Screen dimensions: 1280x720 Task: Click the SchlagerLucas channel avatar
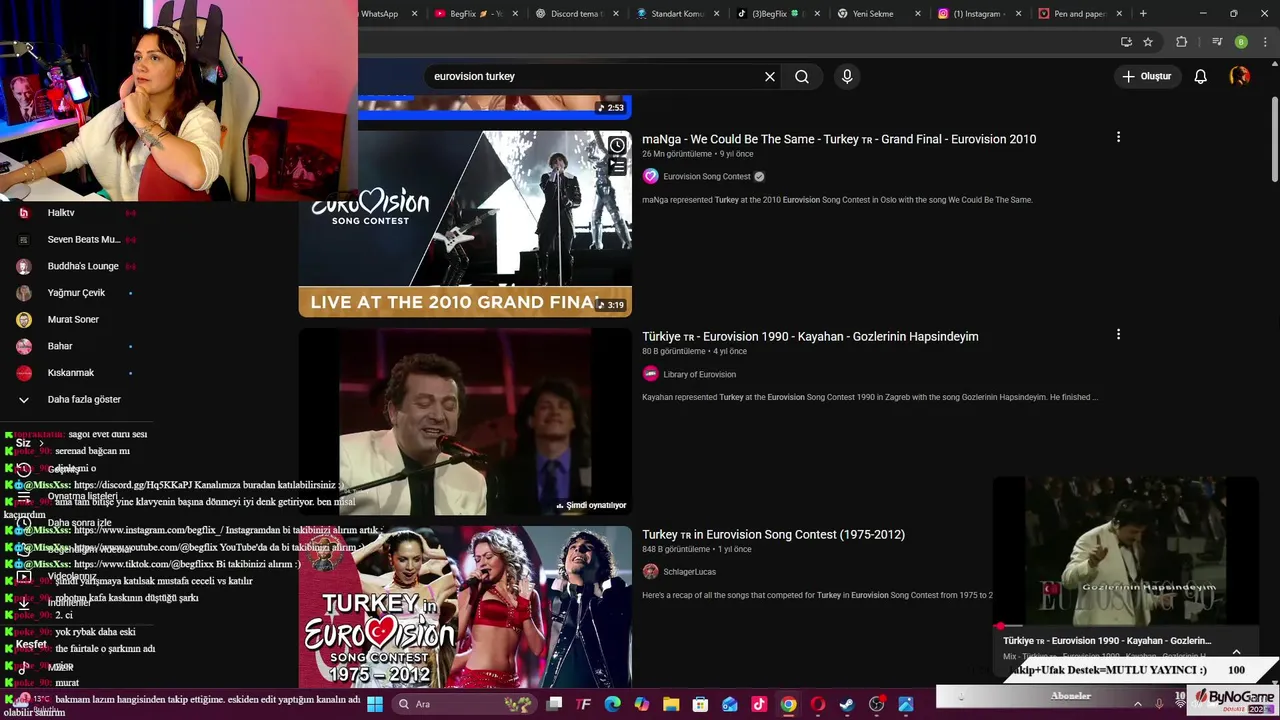[651, 572]
